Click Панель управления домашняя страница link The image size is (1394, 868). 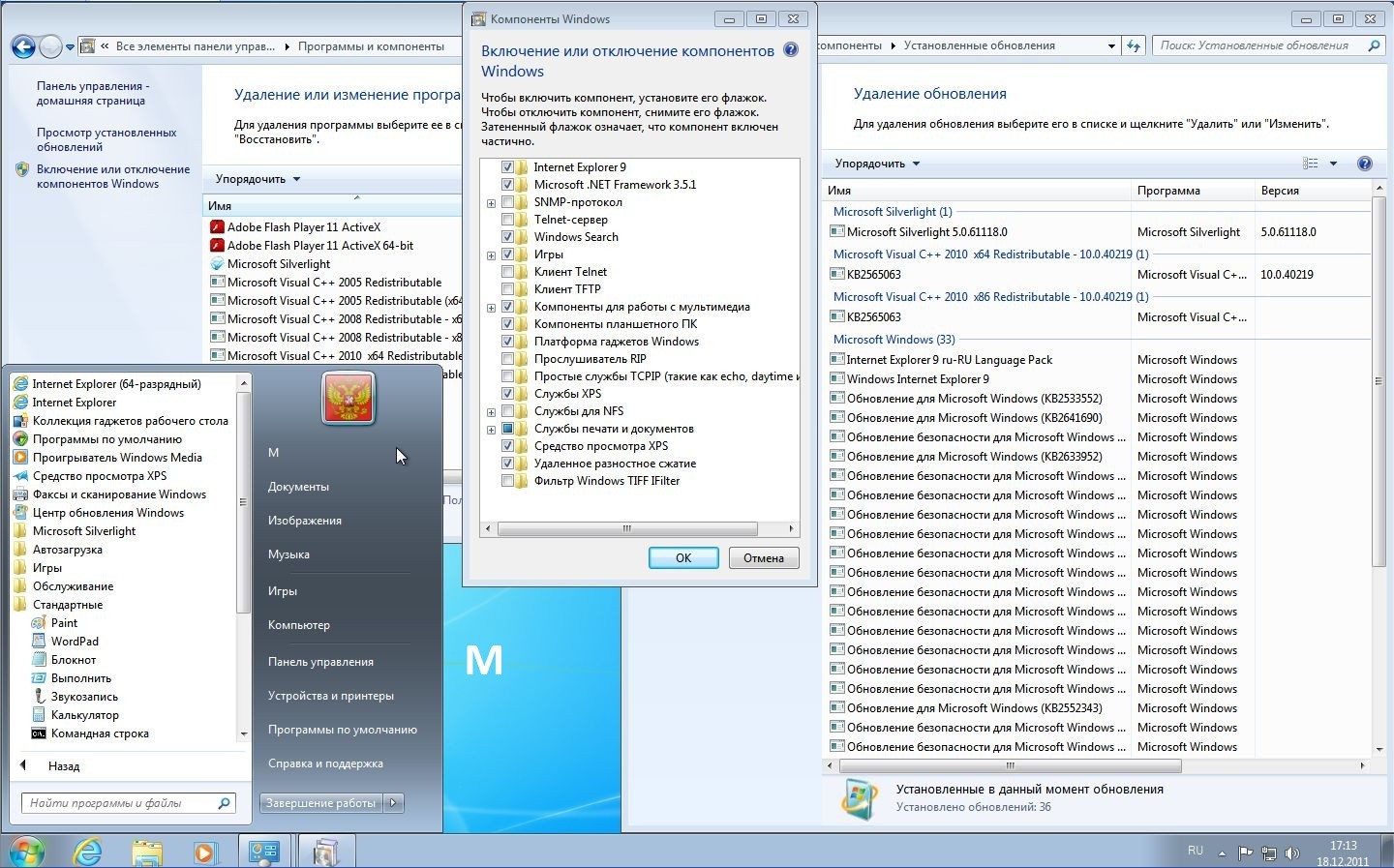tap(93, 93)
